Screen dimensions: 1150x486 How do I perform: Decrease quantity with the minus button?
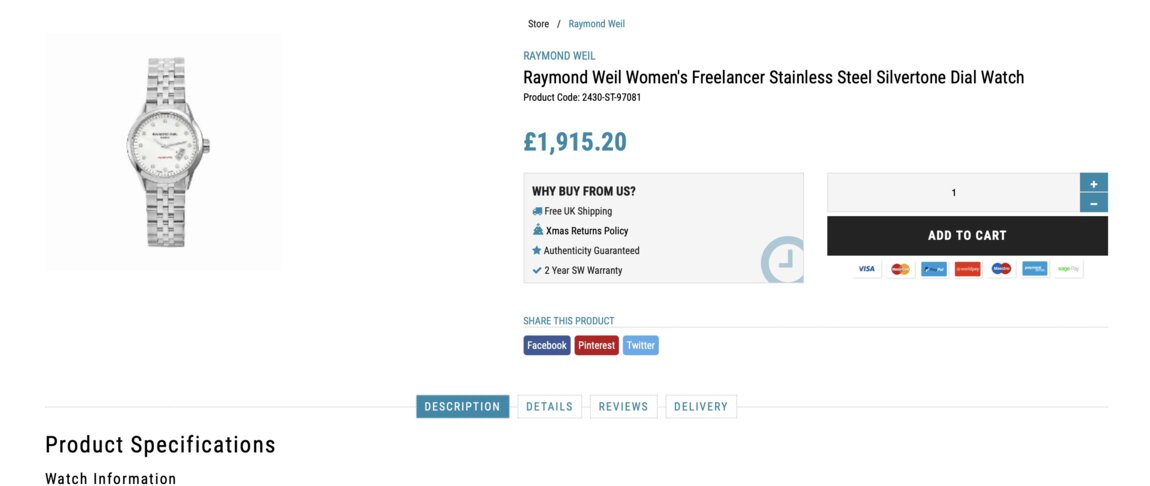1093,203
